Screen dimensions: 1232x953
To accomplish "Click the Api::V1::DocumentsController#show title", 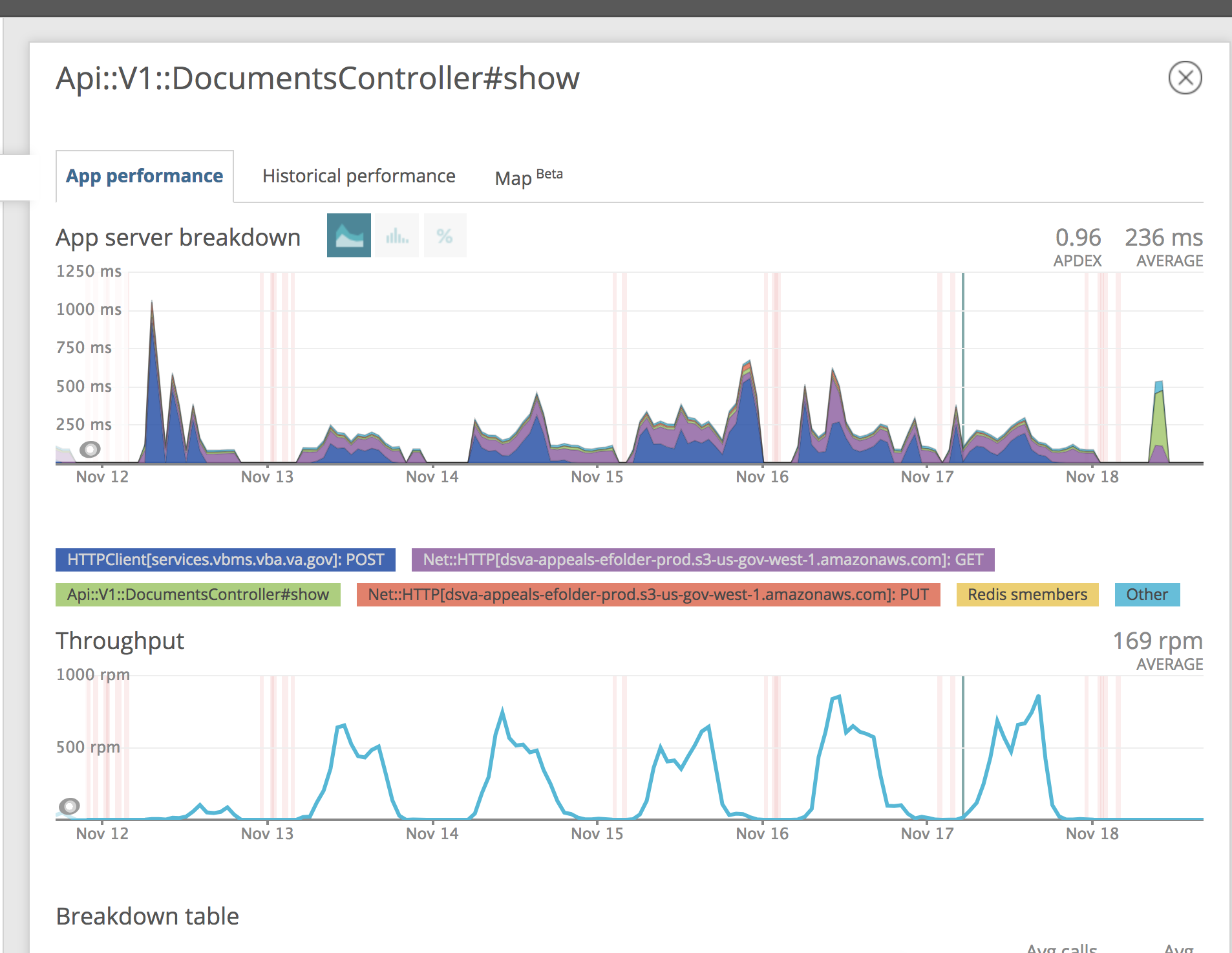I will point(318,78).
